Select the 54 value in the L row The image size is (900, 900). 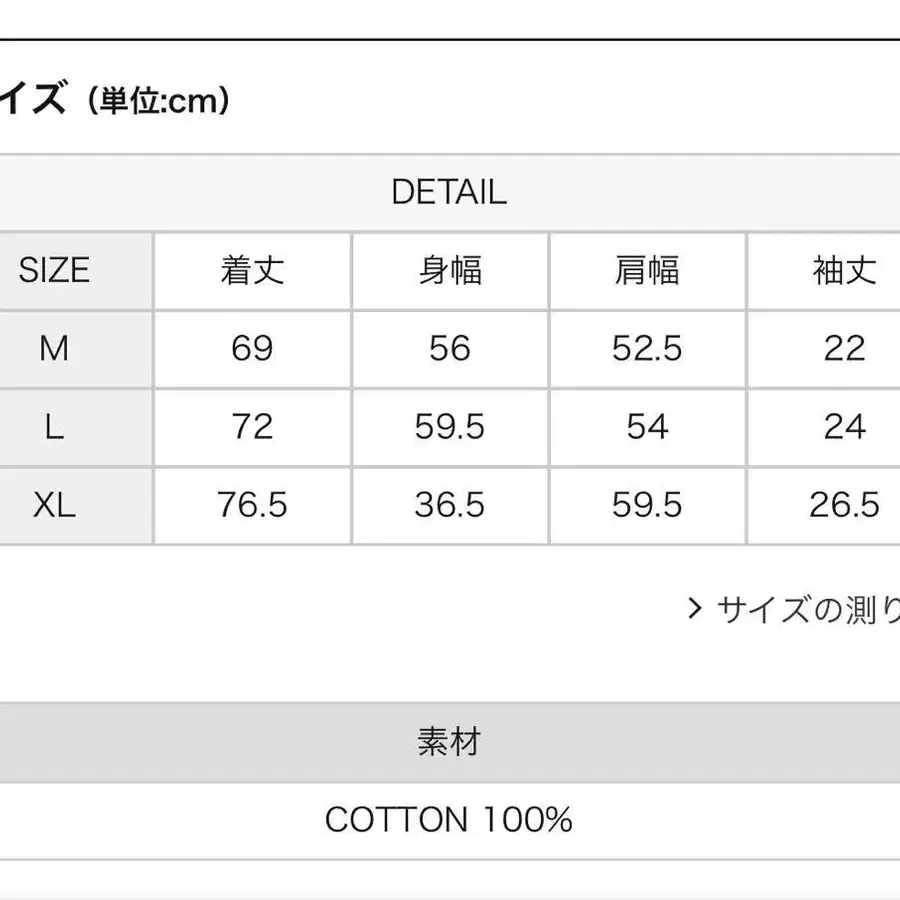(x=647, y=427)
